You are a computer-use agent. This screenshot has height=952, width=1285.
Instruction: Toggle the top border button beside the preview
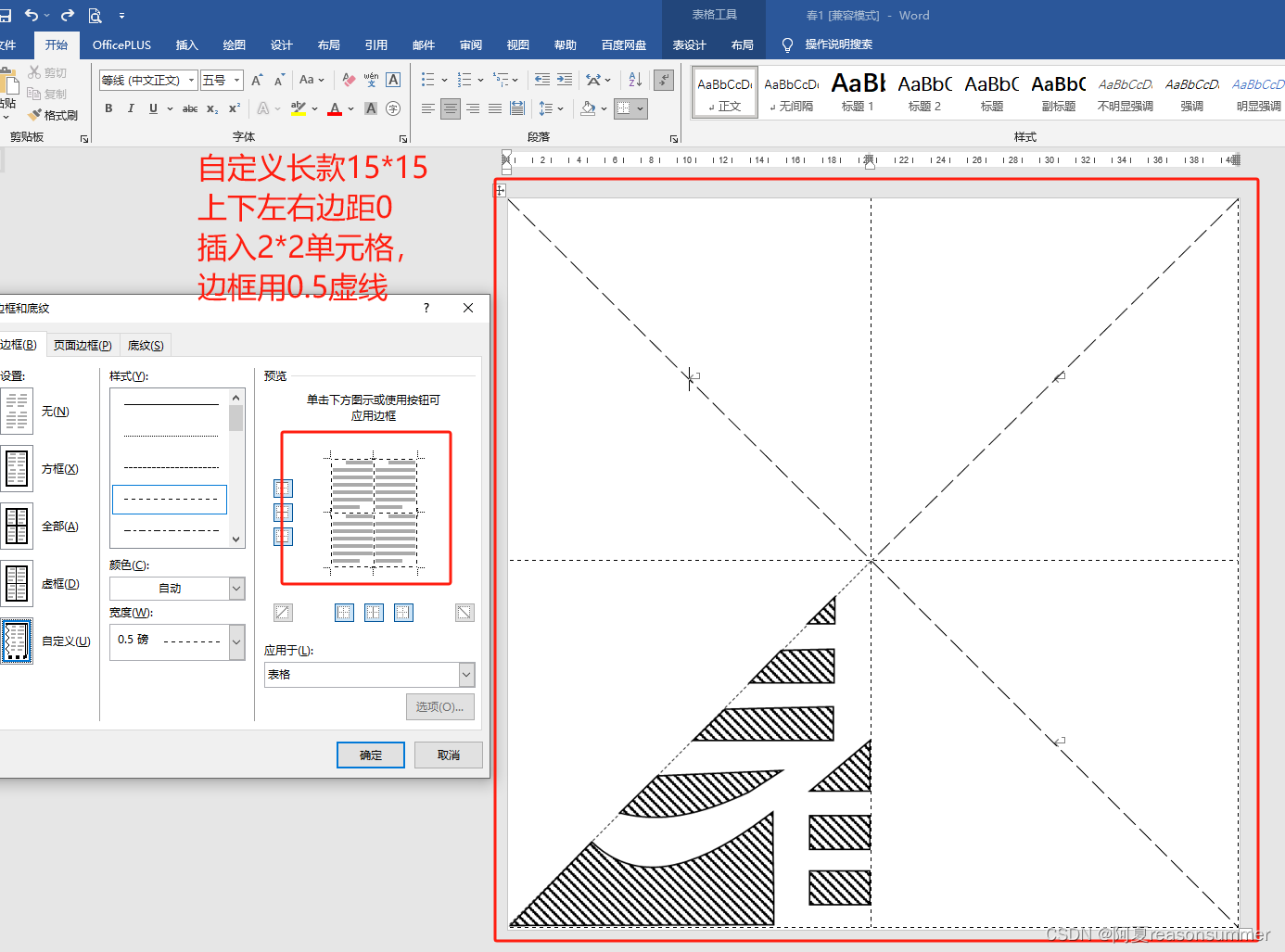click(x=283, y=489)
